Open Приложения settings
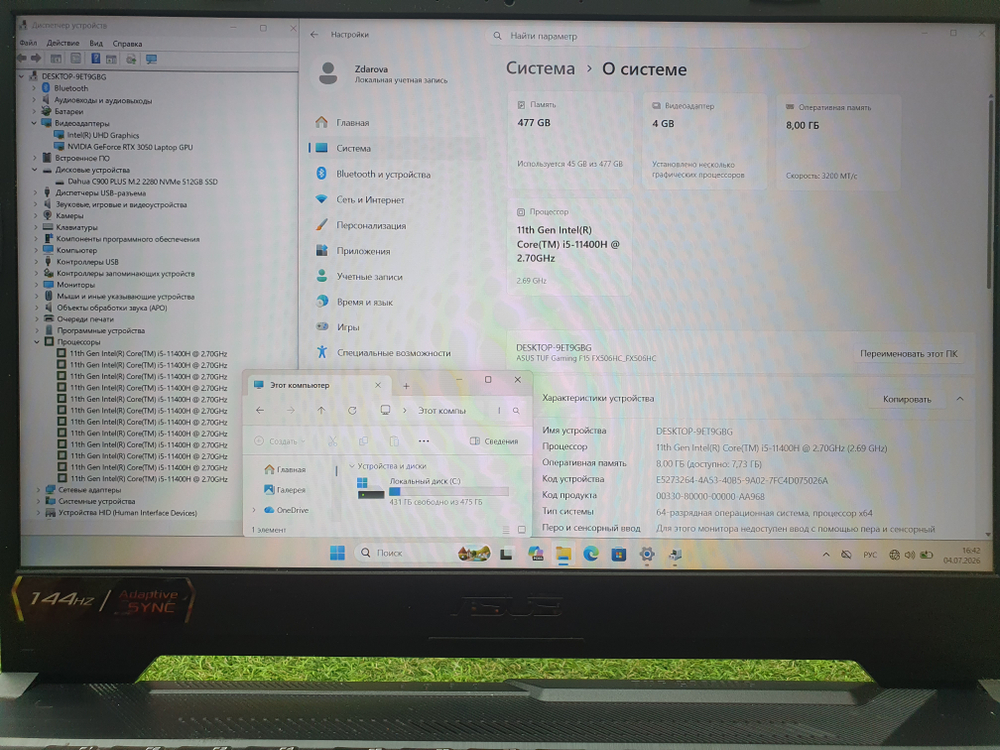This screenshot has height=750, width=1000. coord(364,251)
